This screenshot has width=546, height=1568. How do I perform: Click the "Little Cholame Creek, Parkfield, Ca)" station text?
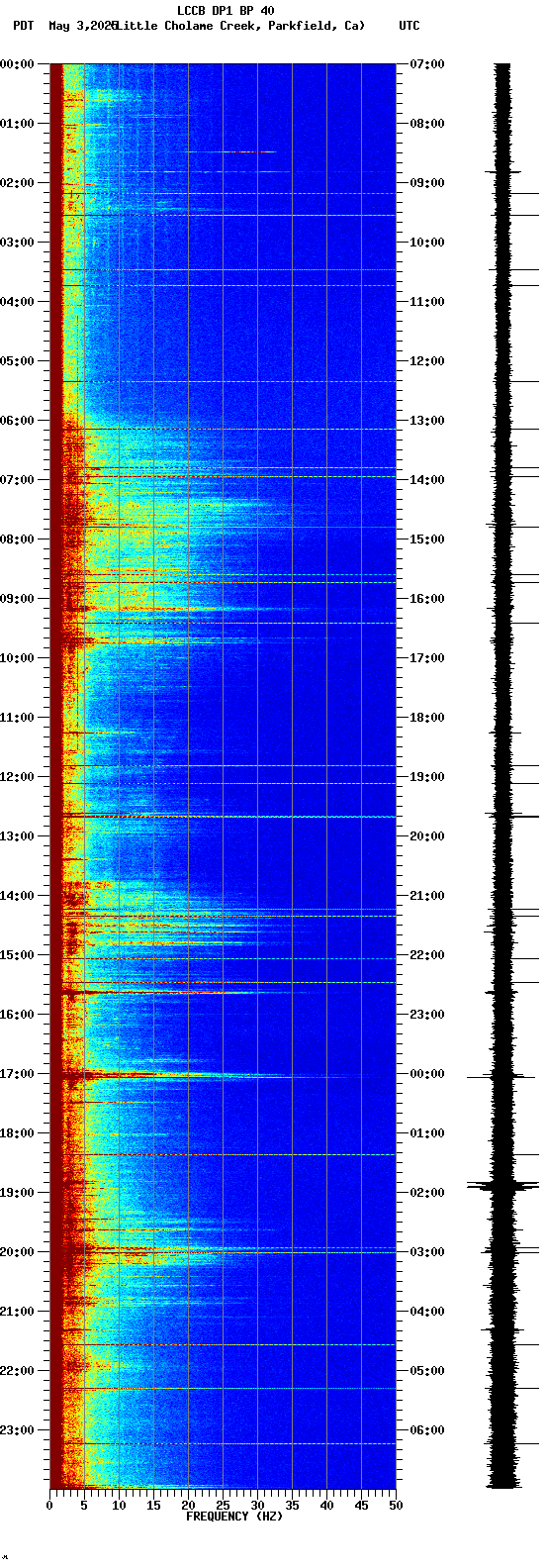pos(240,26)
